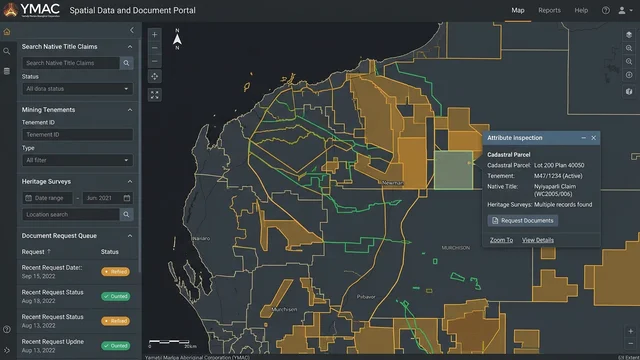Click the bottom-right plus zoom button
This screenshot has width=640, height=360.
pos(631,331)
